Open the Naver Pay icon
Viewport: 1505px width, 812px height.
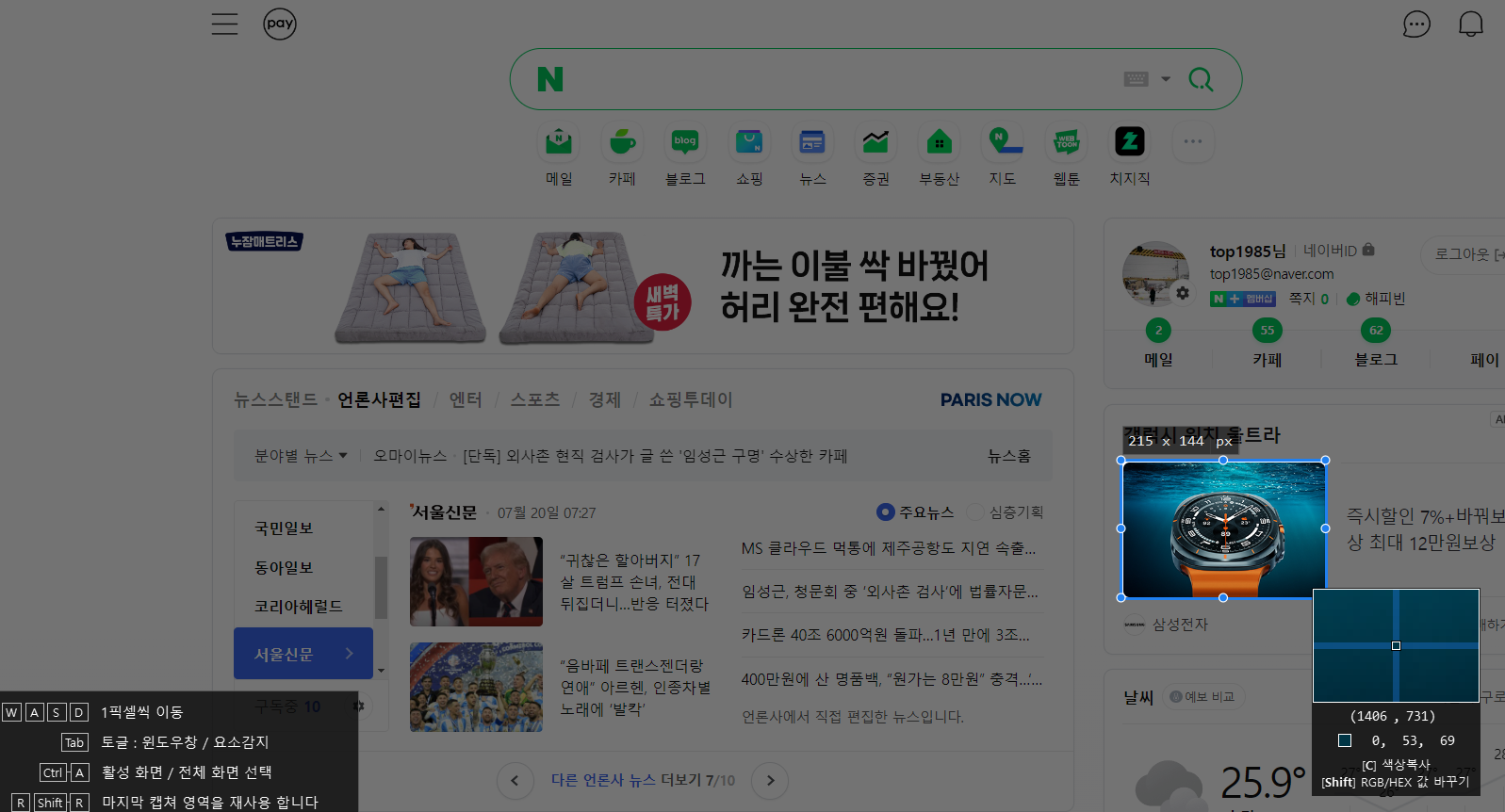pyautogui.click(x=280, y=24)
